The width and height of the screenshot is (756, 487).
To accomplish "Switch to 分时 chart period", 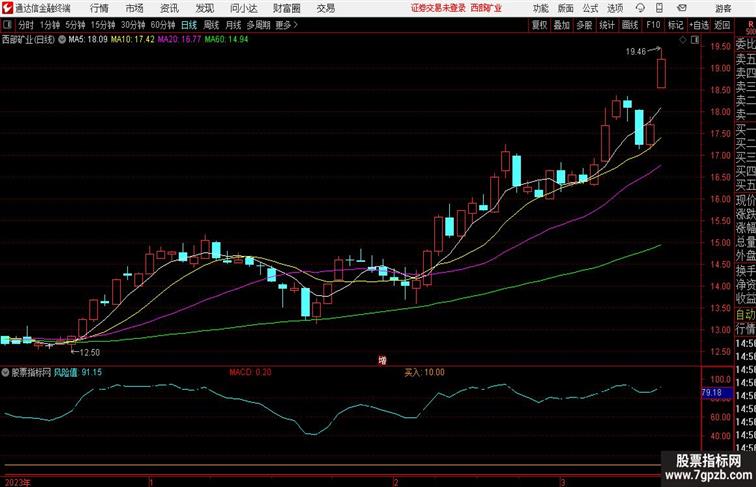I will [x=26, y=25].
